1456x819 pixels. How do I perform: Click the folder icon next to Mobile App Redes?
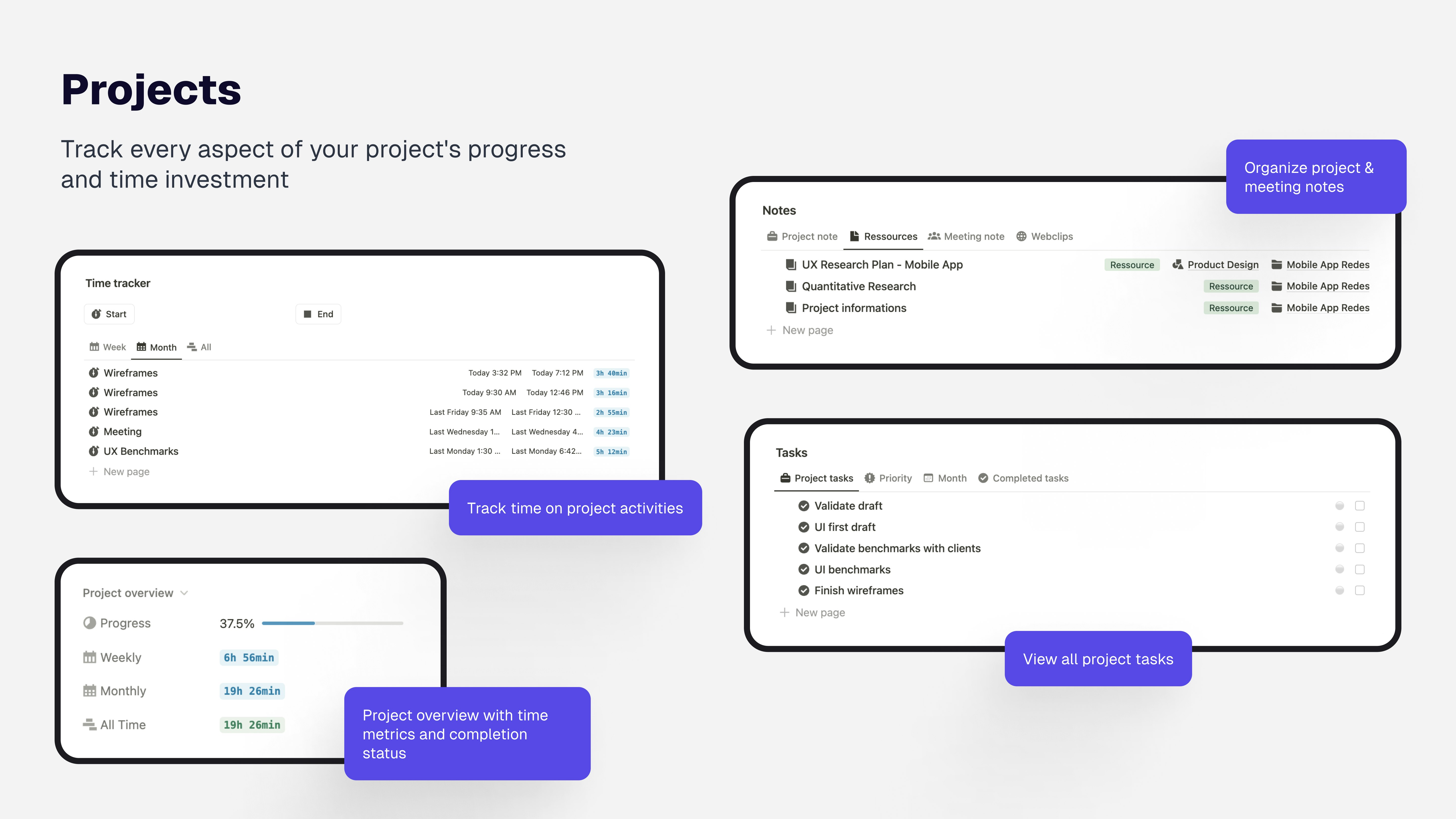click(1276, 264)
